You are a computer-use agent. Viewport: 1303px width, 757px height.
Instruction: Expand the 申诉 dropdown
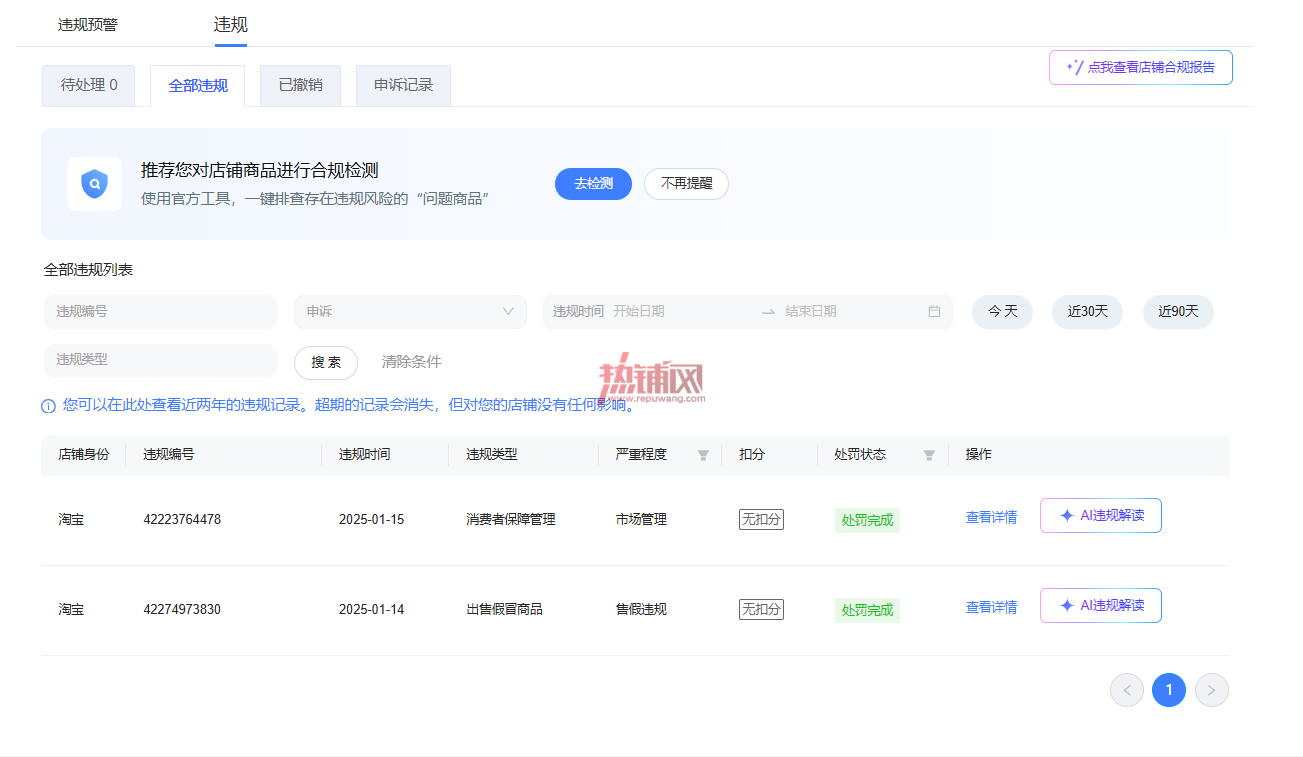(410, 311)
